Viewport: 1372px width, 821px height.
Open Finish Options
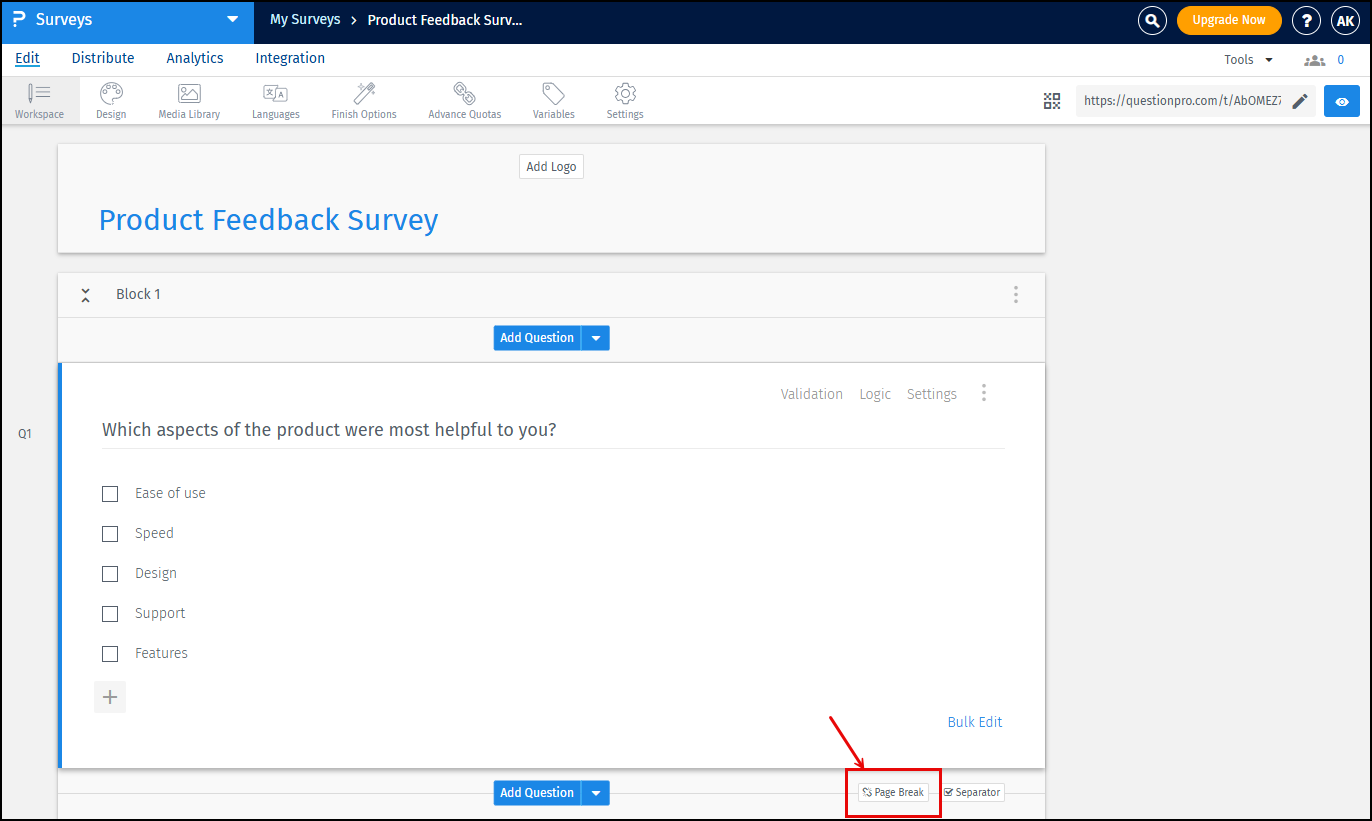[x=363, y=100]
